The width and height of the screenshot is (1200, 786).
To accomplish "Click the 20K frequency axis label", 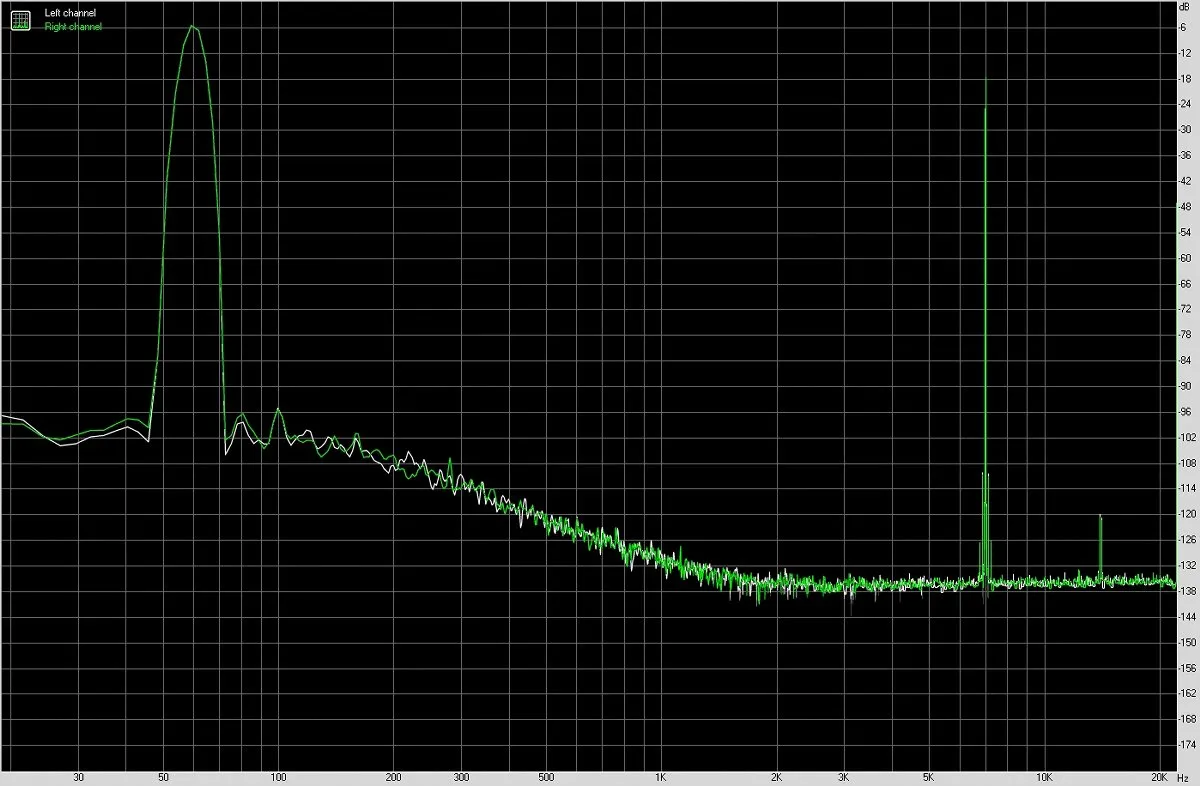I will [x=1159, y=777].
